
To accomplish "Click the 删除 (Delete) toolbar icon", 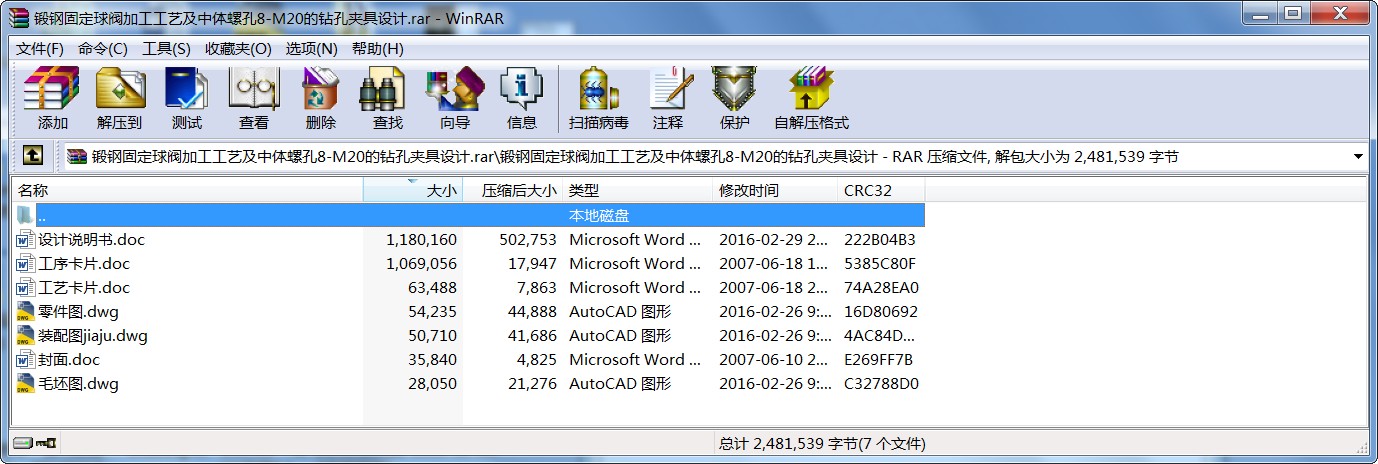I will pos(321,99).
